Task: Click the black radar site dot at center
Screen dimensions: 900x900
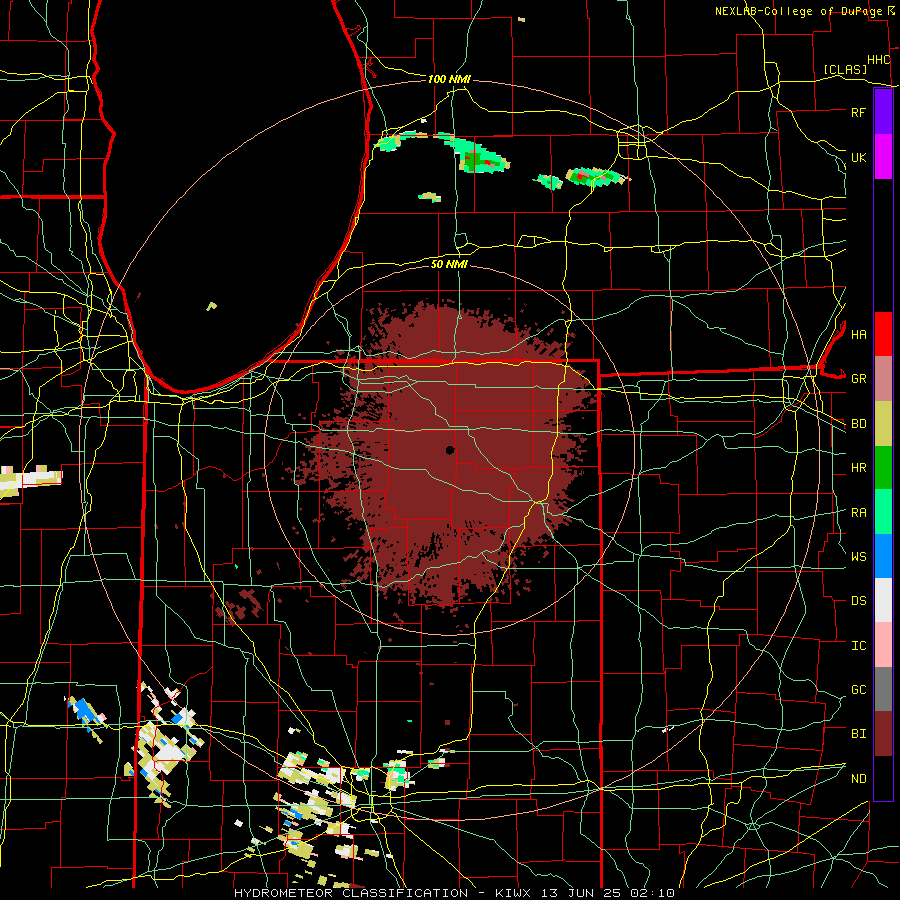Action: point(450,450)
